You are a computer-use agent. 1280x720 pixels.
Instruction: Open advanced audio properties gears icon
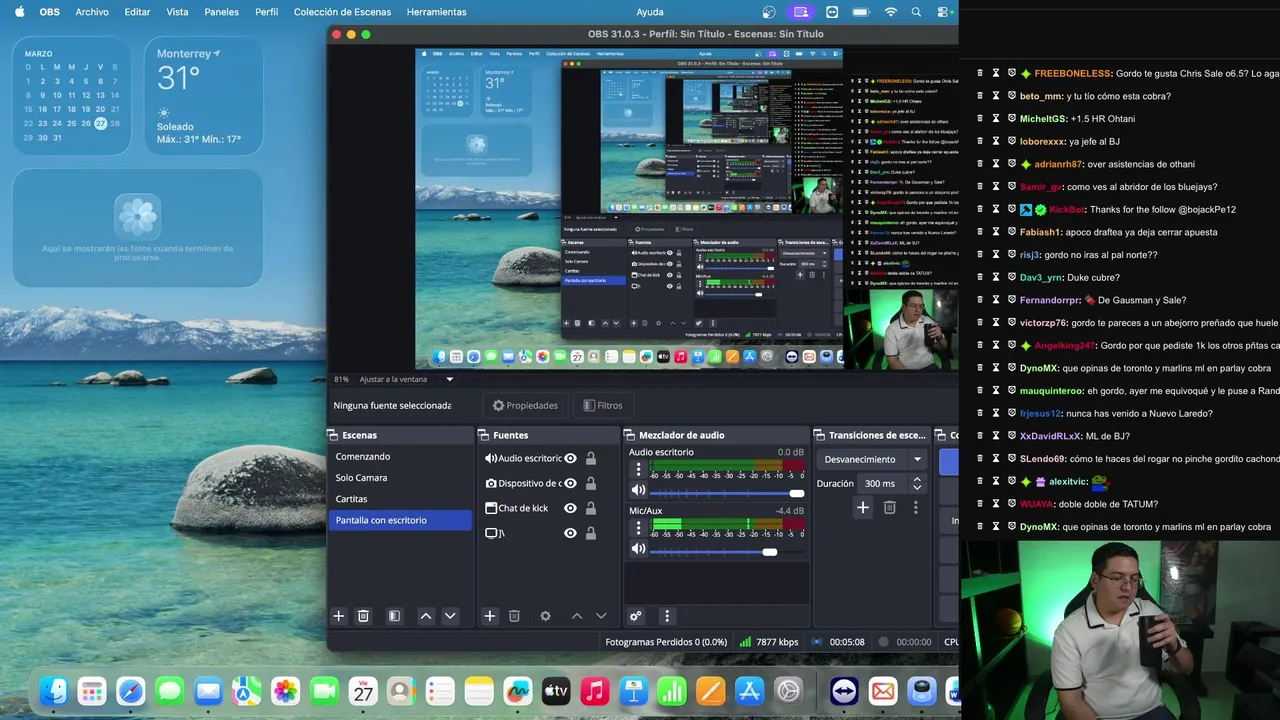point(635,616)
